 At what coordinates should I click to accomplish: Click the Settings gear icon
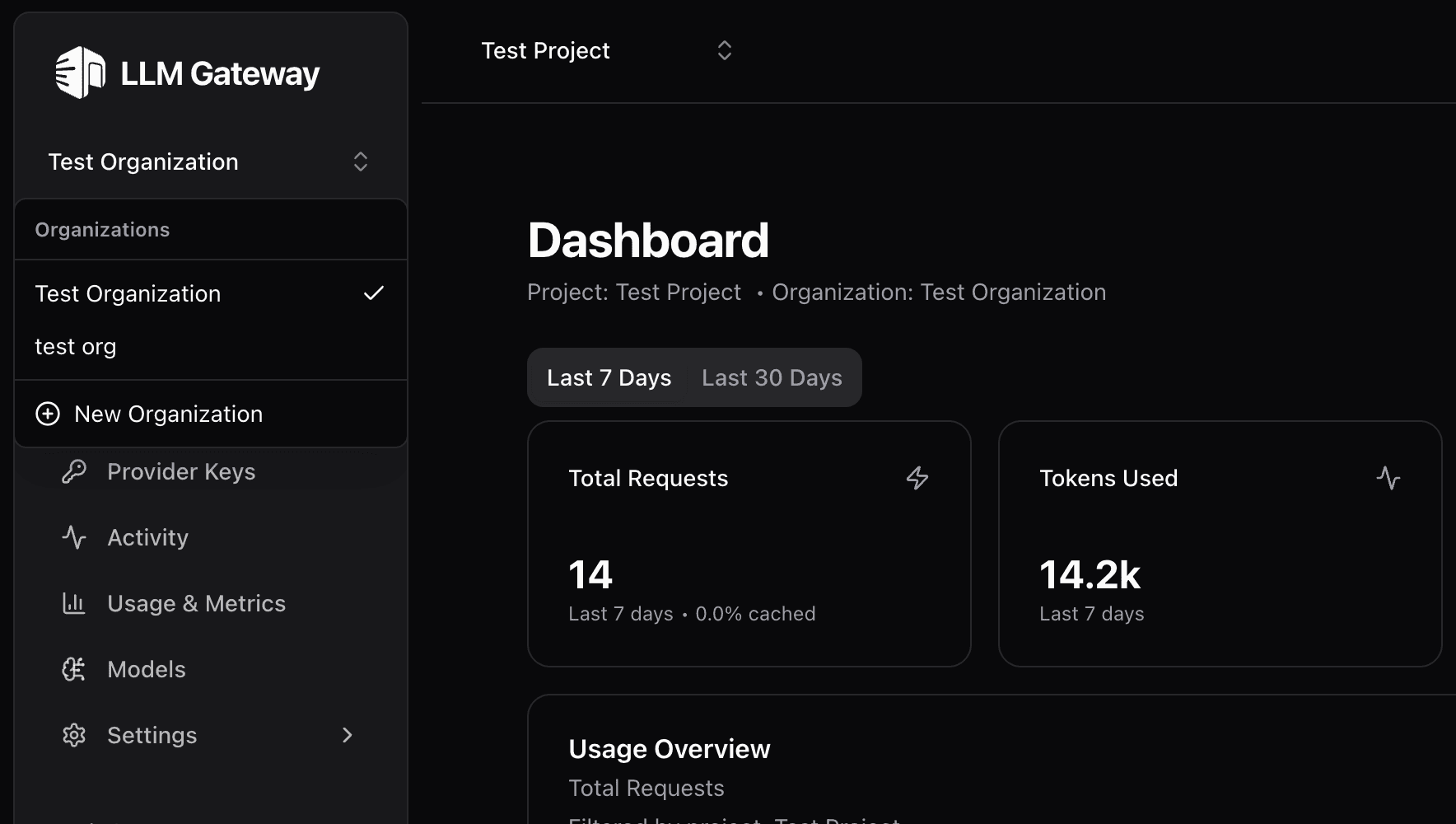point(74,734)
